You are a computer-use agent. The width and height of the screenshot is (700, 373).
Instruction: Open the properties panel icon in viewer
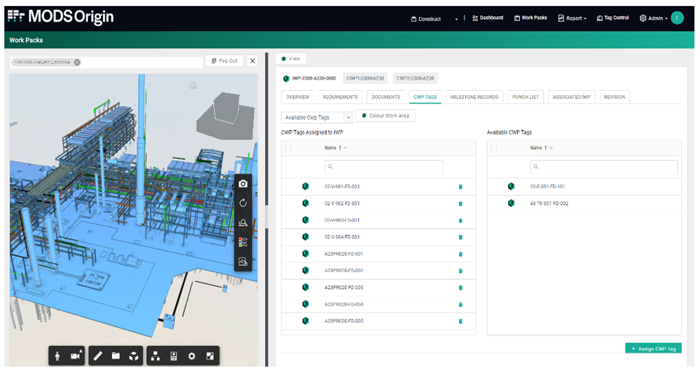174,356
